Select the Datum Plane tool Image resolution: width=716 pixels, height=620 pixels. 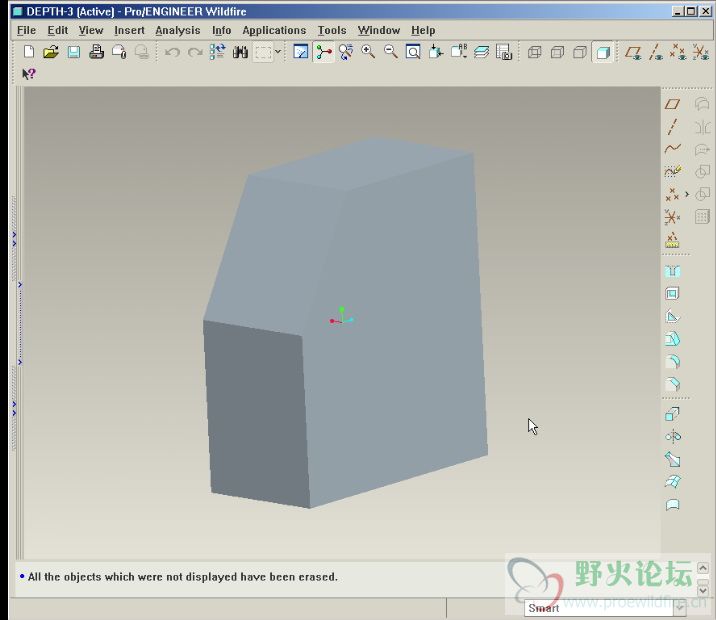pos(672,104)
